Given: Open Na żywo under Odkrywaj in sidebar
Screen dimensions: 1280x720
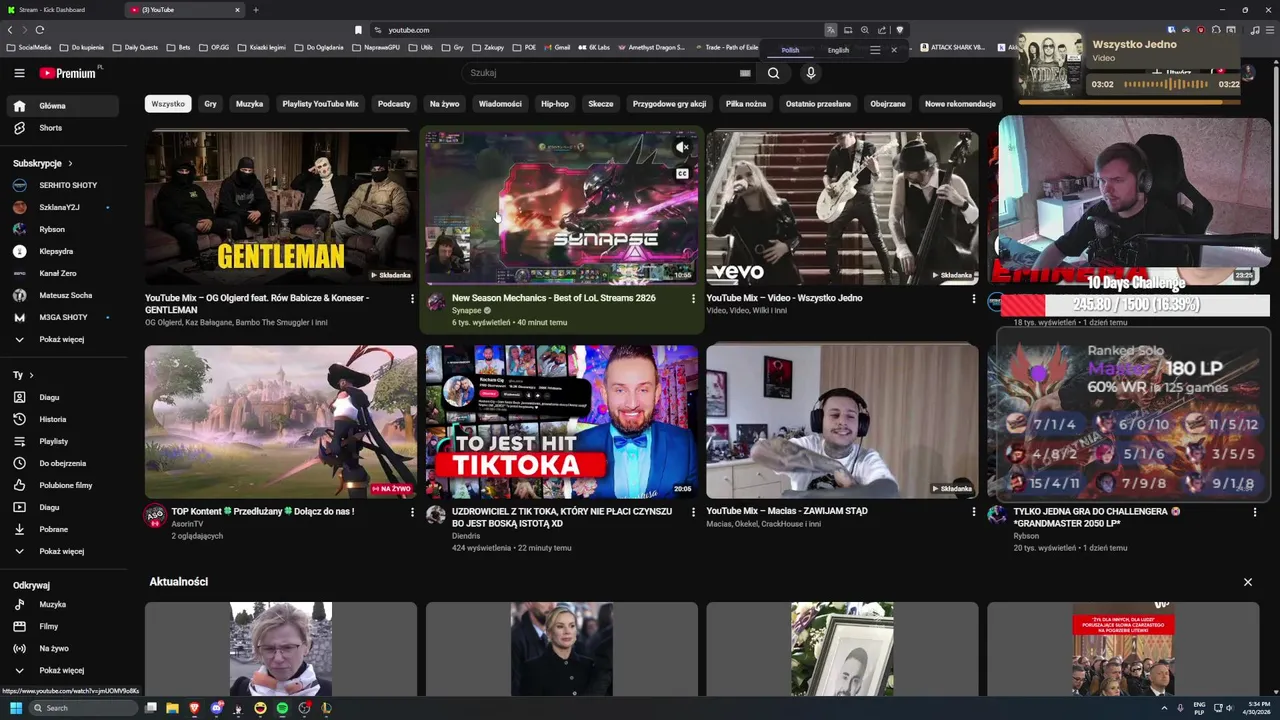Looking at the screenshot, I should 62,648.
